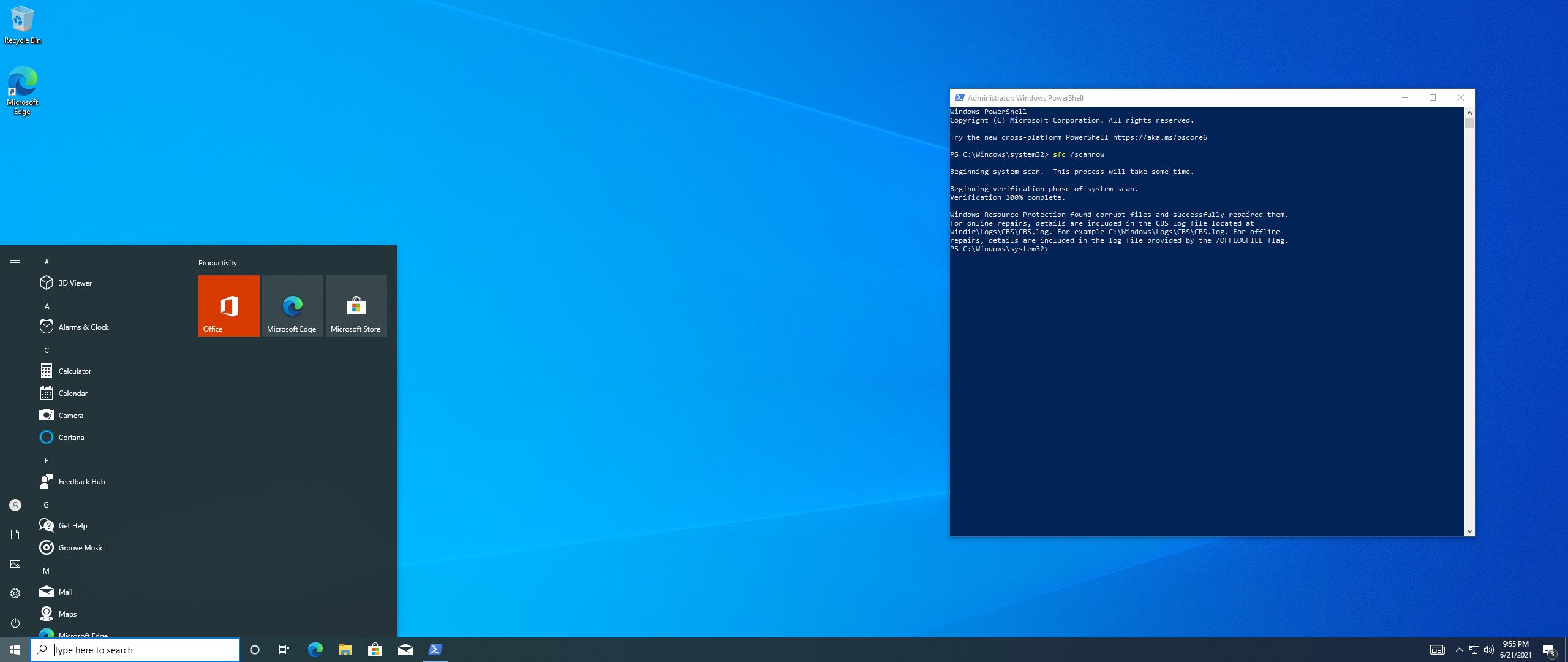Show hidden tray icons chevron
Screen dimensions: 1568x662
1459,650
